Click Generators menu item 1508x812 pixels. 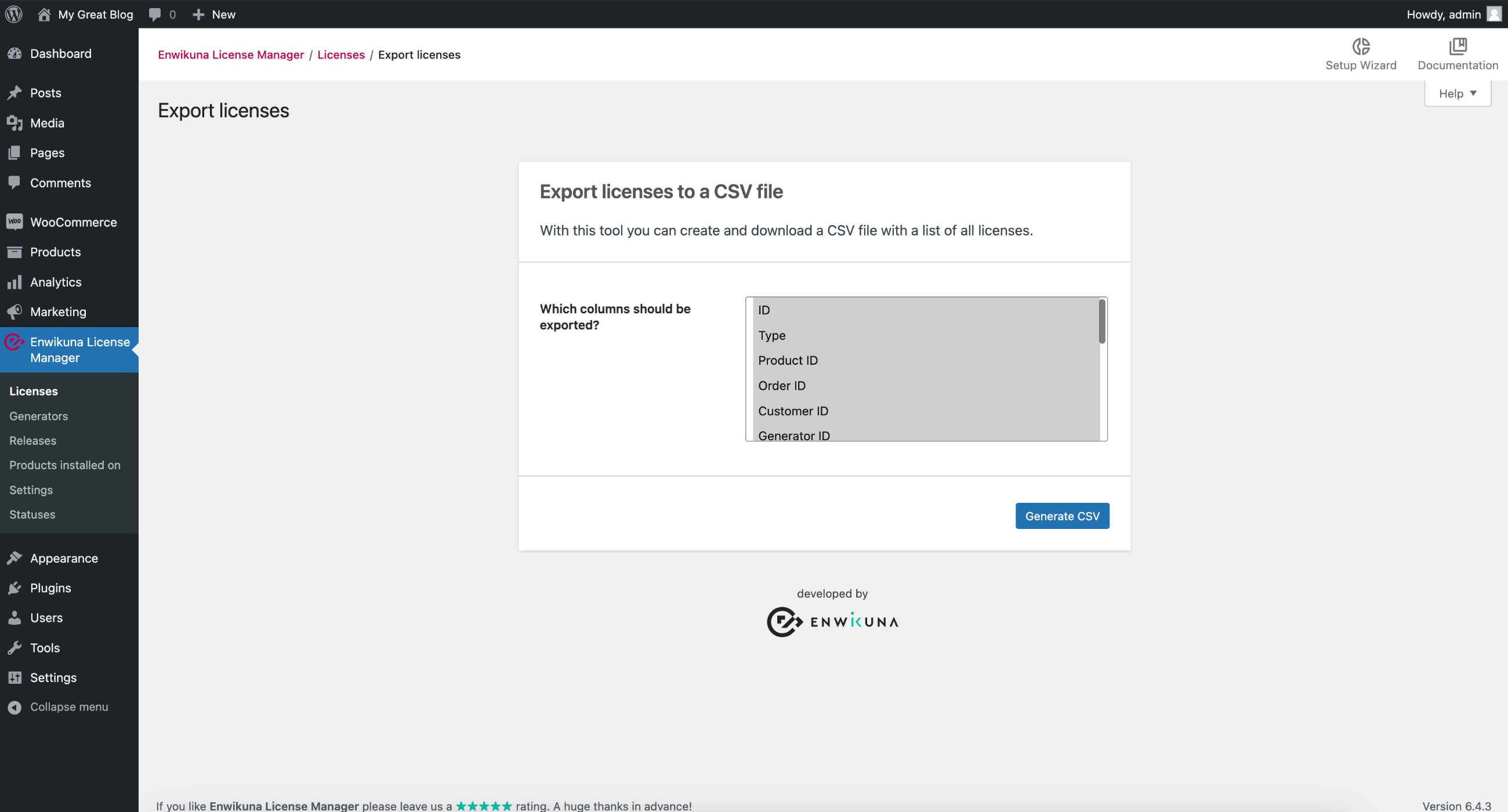tap(38, 415)
